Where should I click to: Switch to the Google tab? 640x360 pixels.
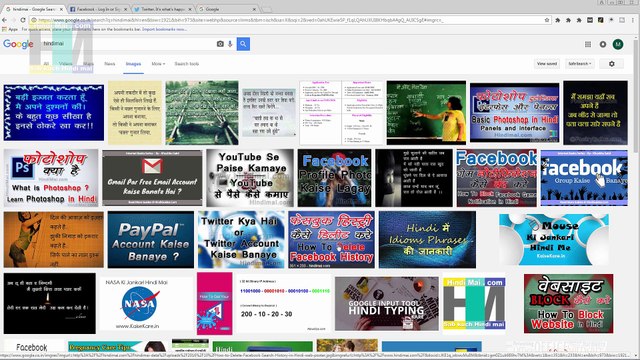227,9
